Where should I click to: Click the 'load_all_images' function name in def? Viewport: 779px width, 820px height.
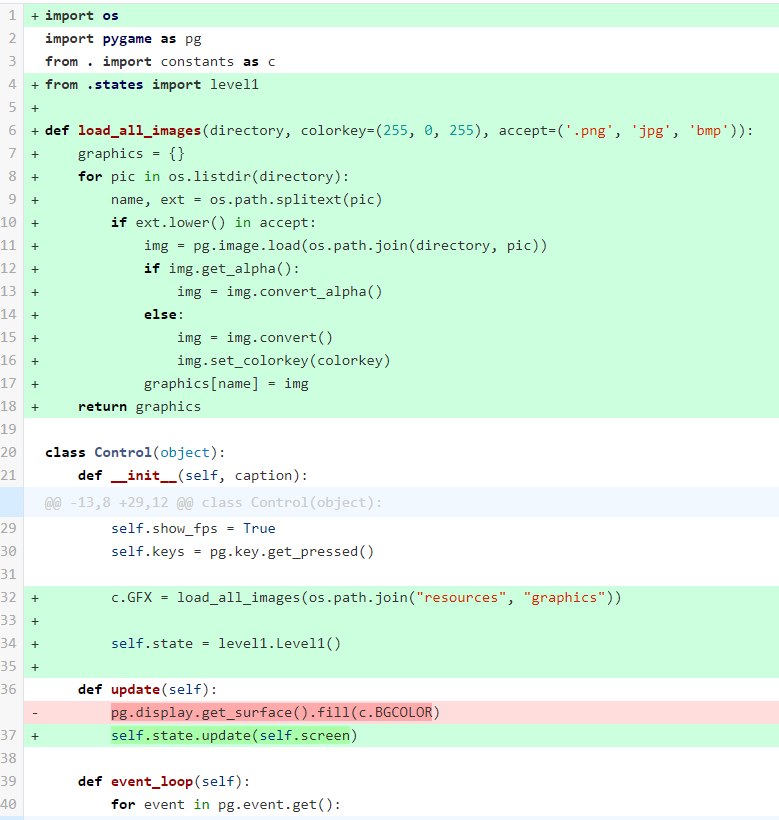(140, 131)
